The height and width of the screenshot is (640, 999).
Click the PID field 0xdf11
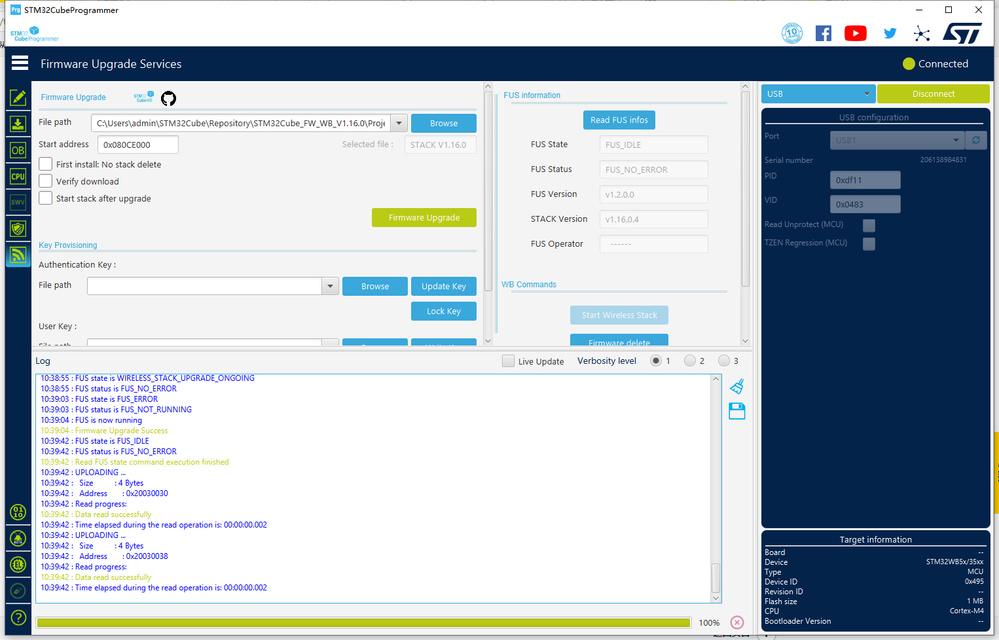click(865, 180)
